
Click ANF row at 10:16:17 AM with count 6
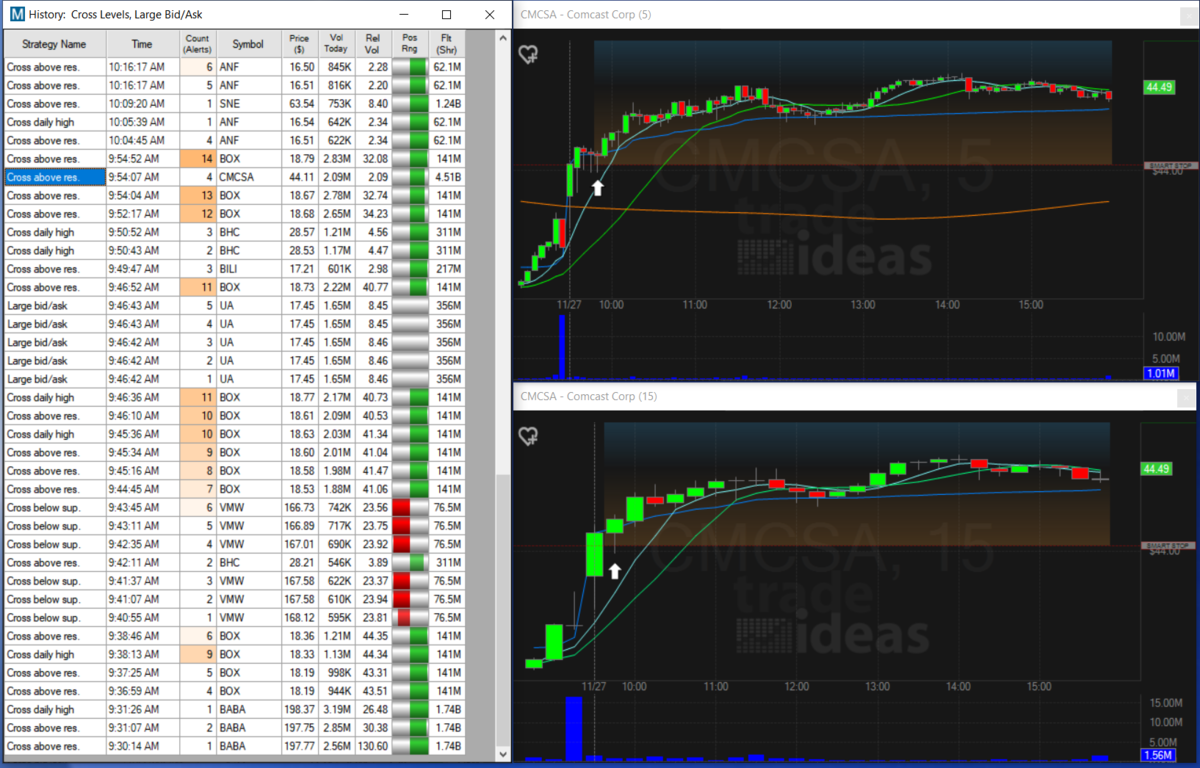(234, 66)
